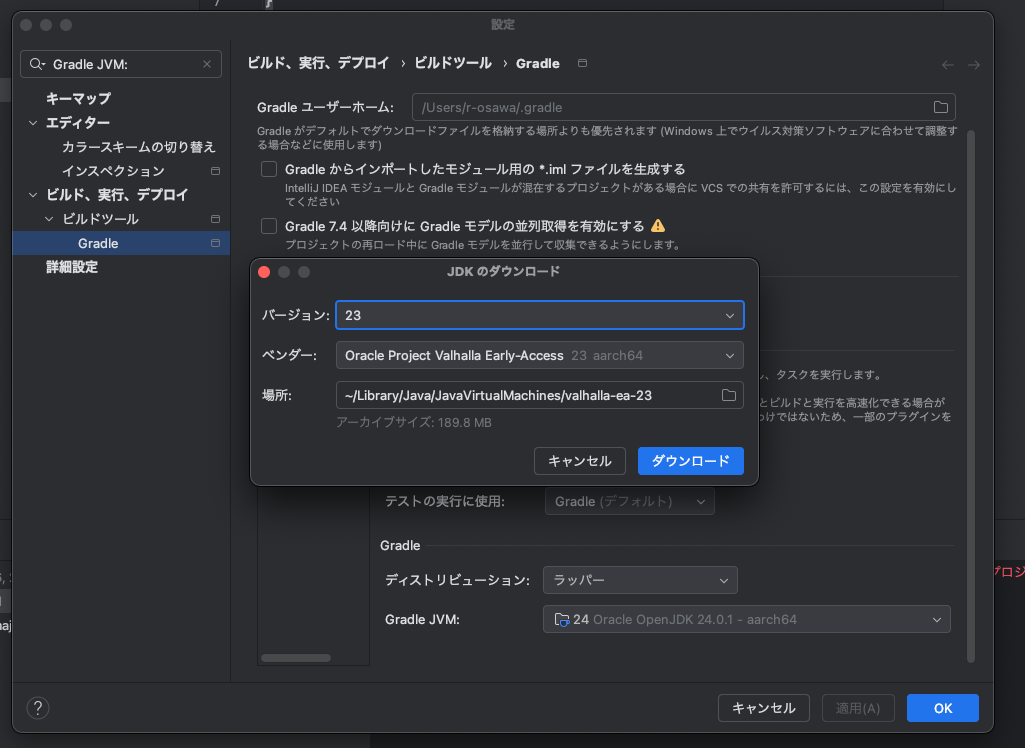Click the horizontal scrollbar under project list
The height and width of the screenshot is (748, 1025).
(x=295, y=658)
